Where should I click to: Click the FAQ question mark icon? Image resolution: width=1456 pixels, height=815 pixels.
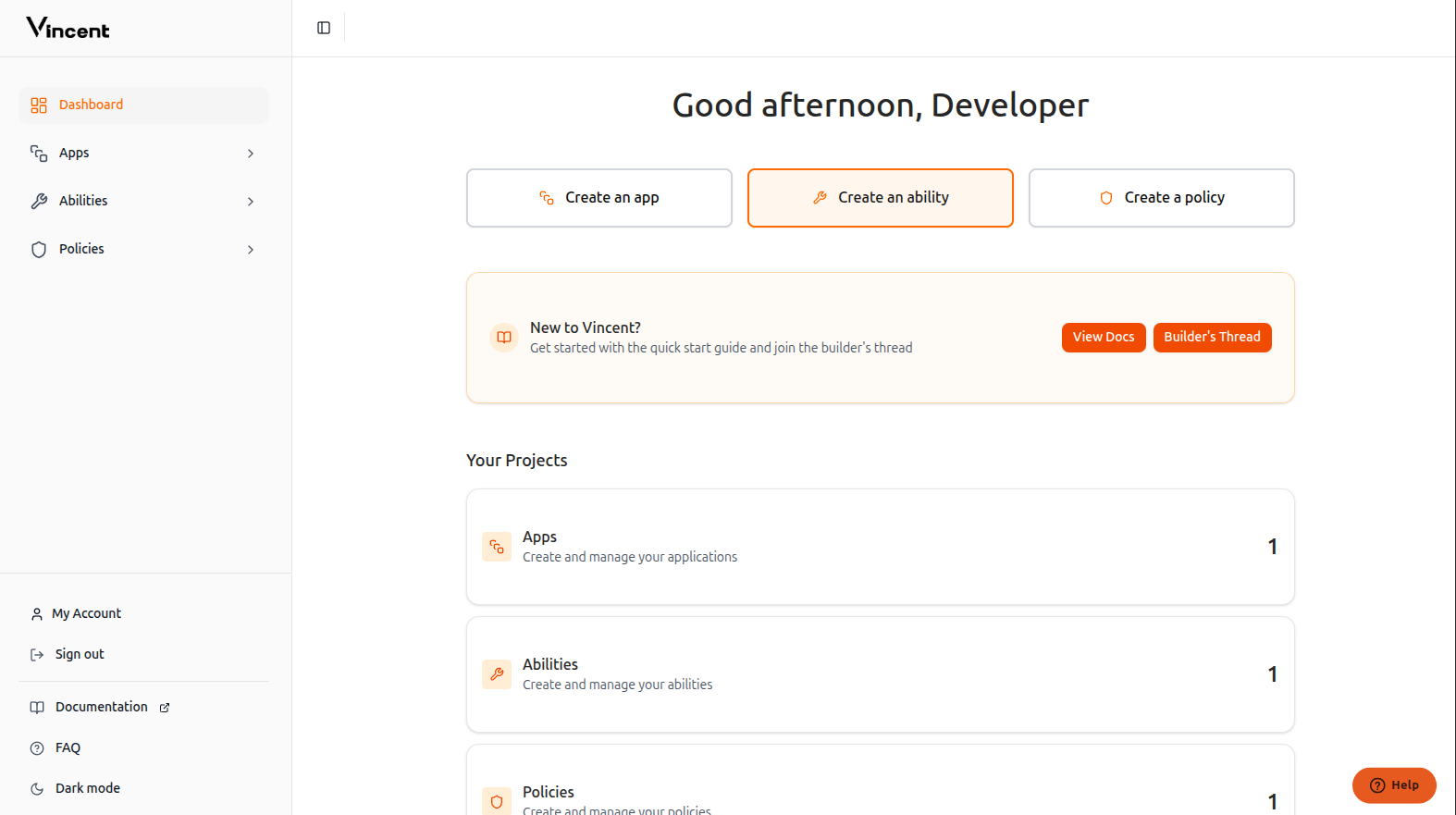click(x=37, y=748)
